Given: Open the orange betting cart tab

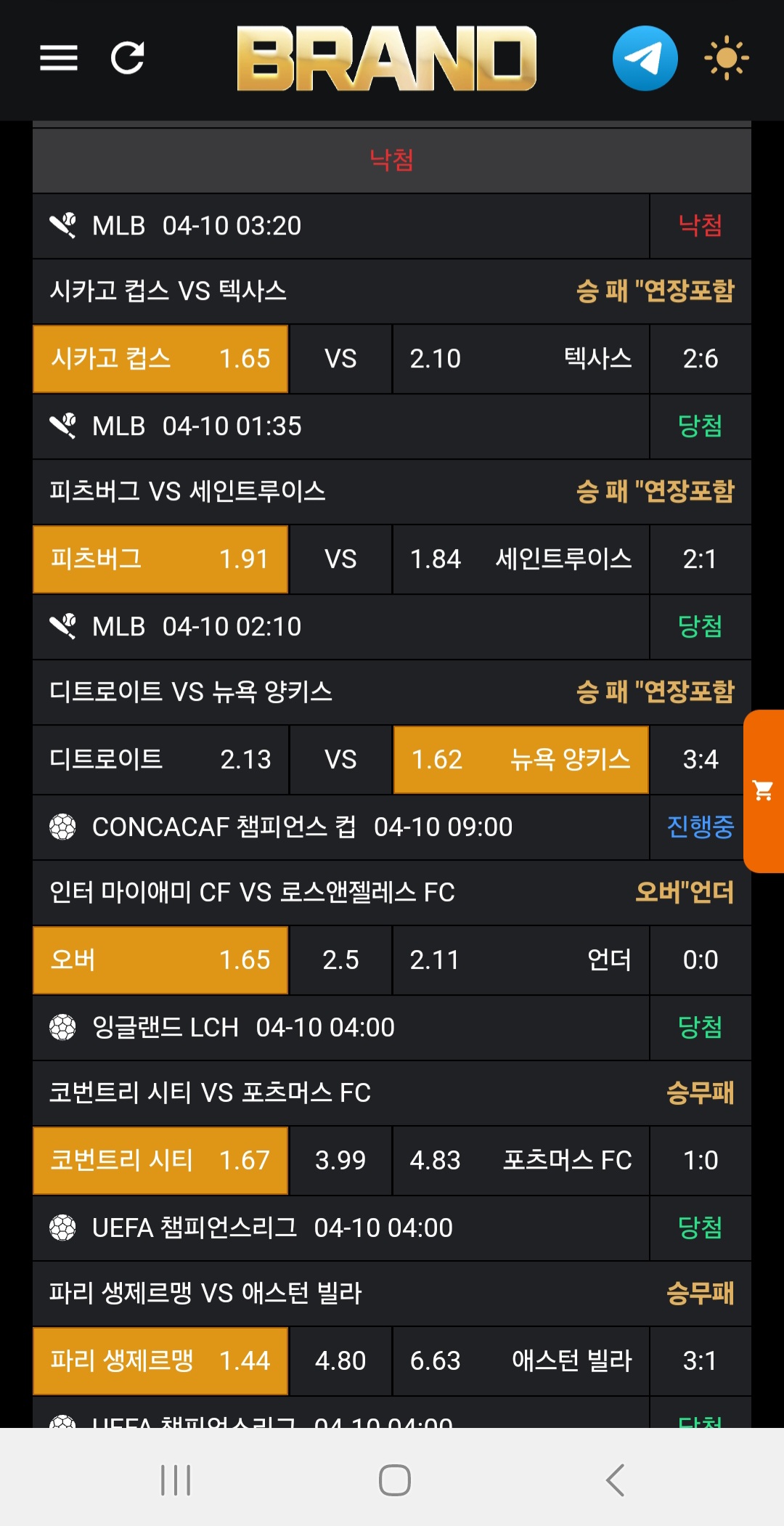Looking at the screenshot, I should point(764,791).
